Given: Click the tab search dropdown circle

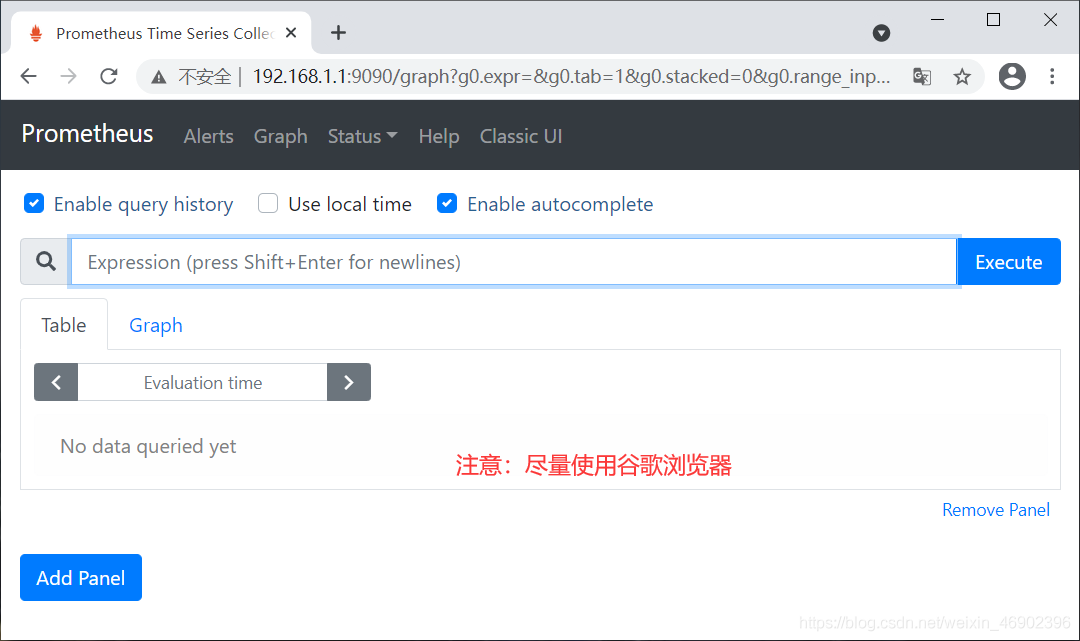Looking at the screenshot, I should (x=881, y=32).
